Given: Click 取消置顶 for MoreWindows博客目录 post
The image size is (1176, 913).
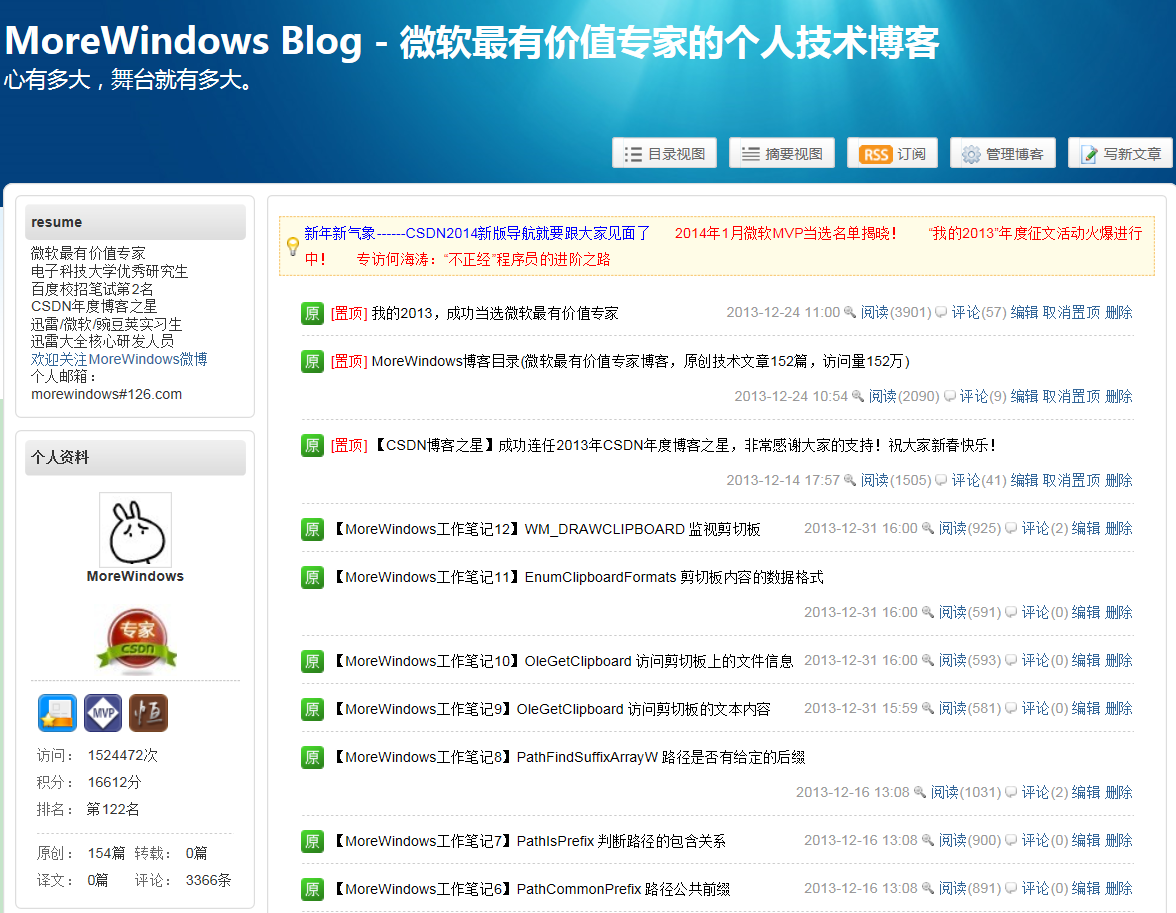Looking at the screenshot, I should (1072, 396).
